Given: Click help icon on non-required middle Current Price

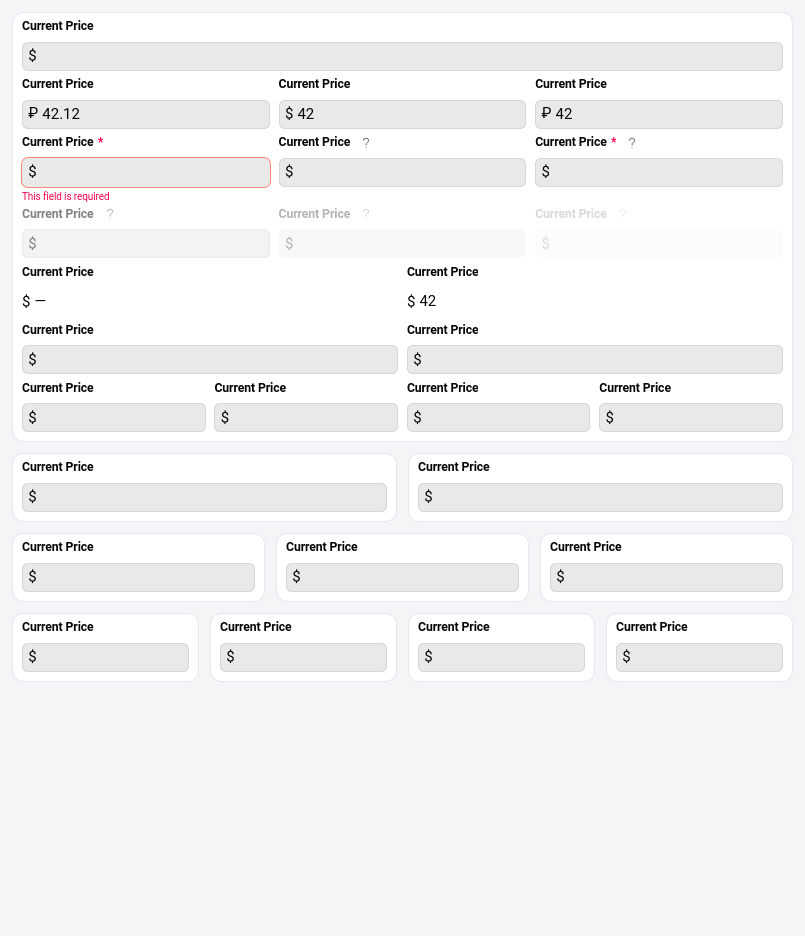Looking at the screenshot, I should (x=366, y=143).
